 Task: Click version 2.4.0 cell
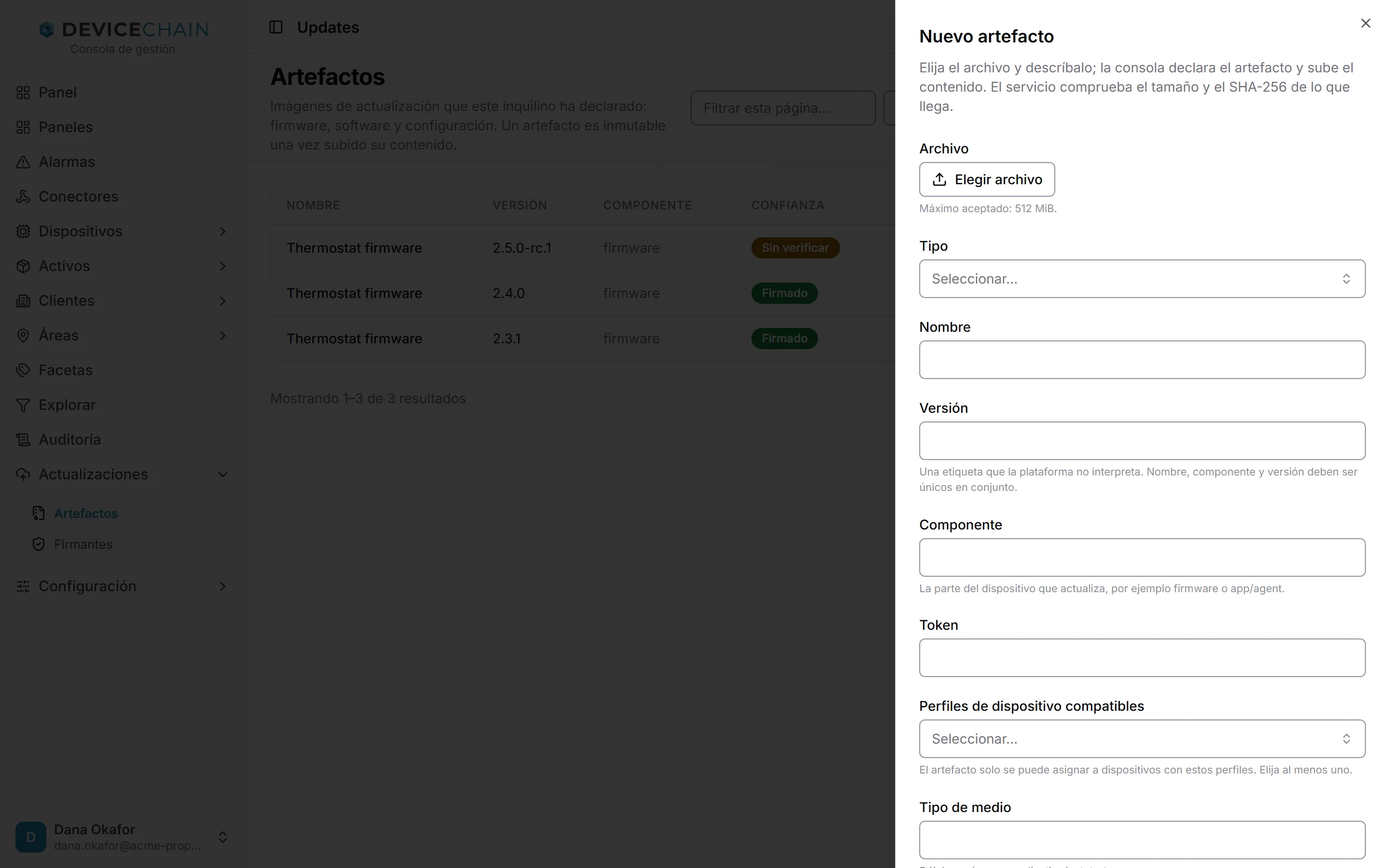click(508, 293)
